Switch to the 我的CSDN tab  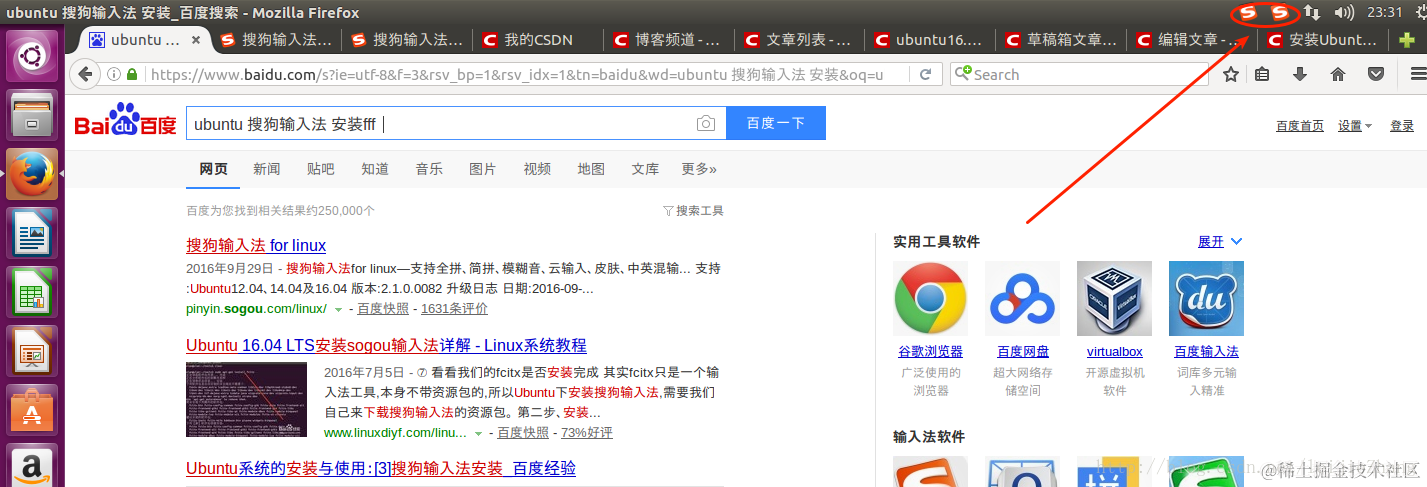(x=538, y=40)
